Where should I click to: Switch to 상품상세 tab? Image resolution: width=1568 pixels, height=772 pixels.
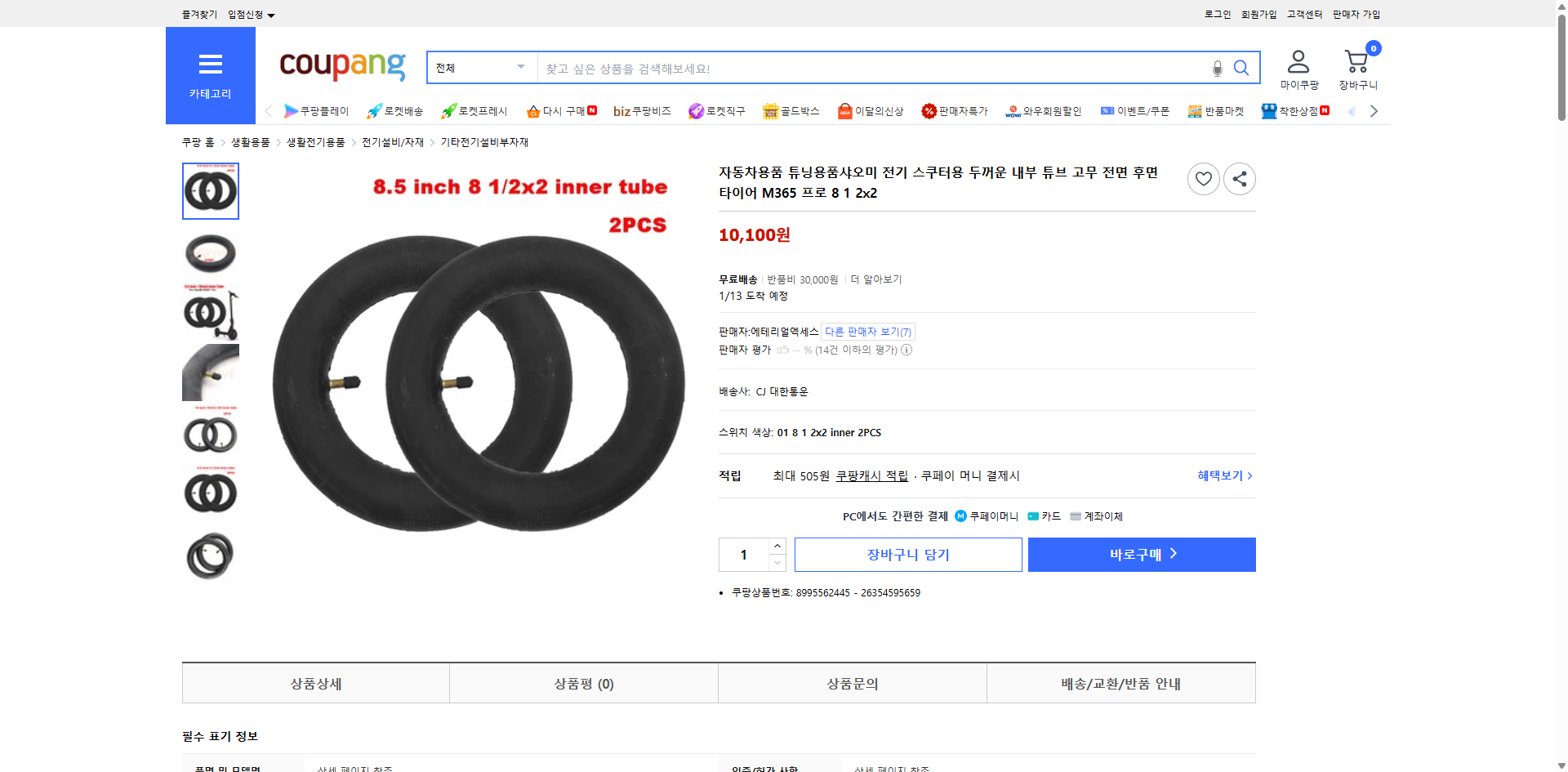(x=316, y=684)
